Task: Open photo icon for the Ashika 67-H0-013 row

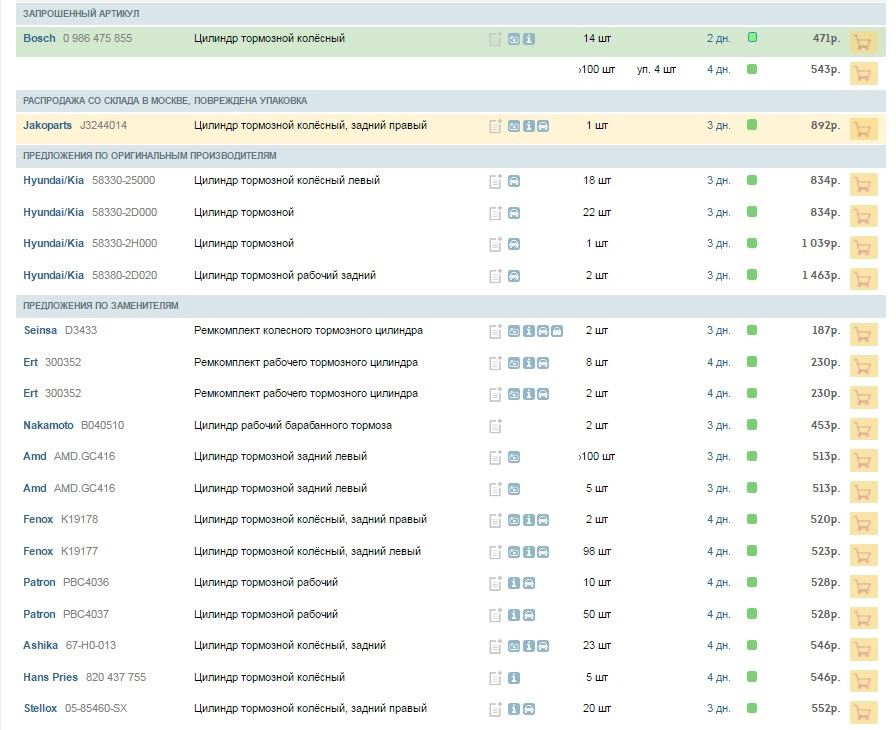Action: tap(514, 646)
